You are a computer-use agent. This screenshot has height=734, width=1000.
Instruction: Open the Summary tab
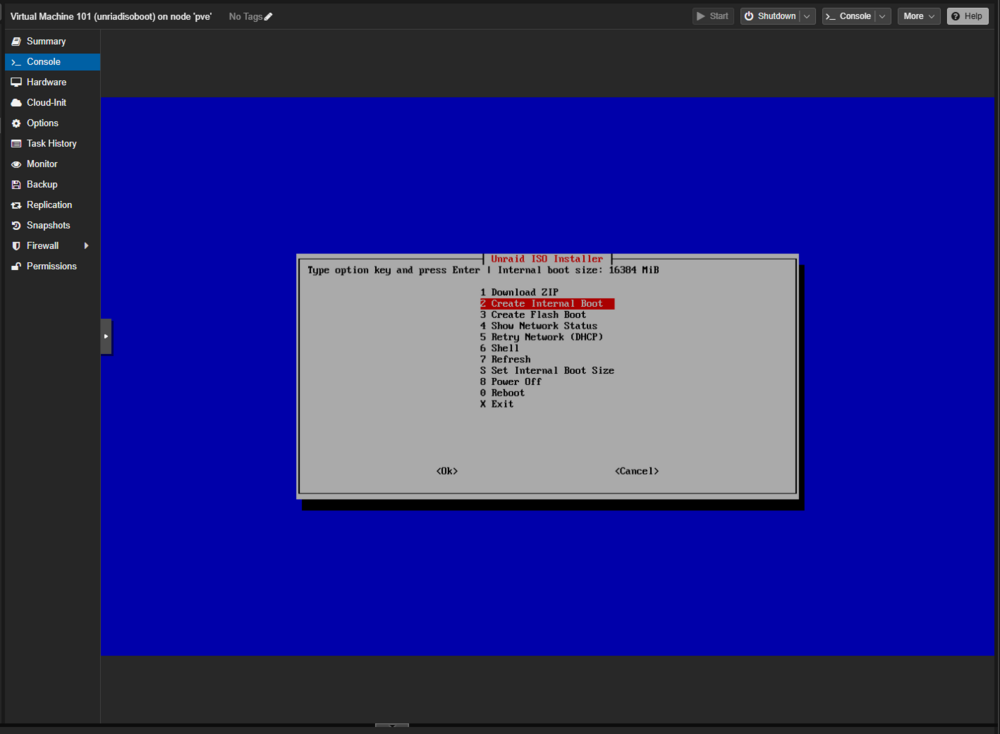(52, 41)
